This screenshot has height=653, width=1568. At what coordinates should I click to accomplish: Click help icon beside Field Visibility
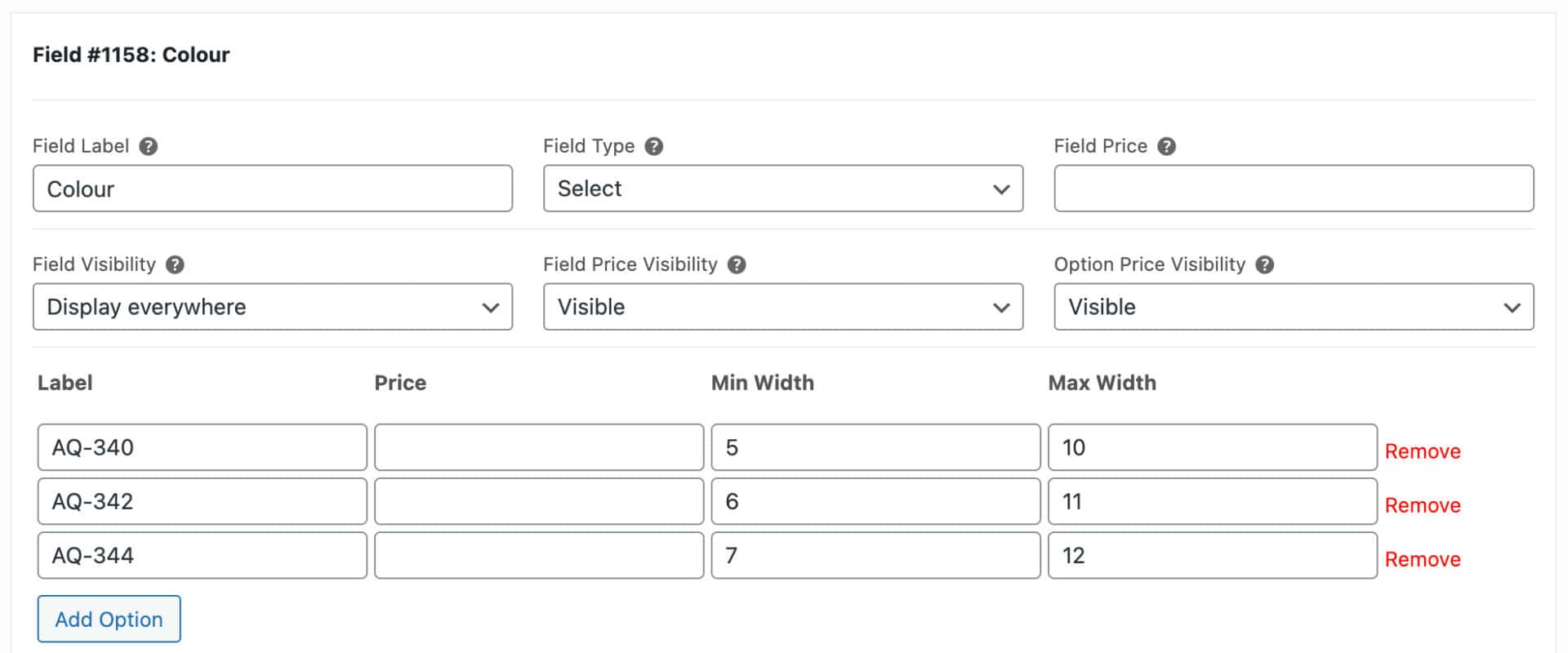(175, 264)
